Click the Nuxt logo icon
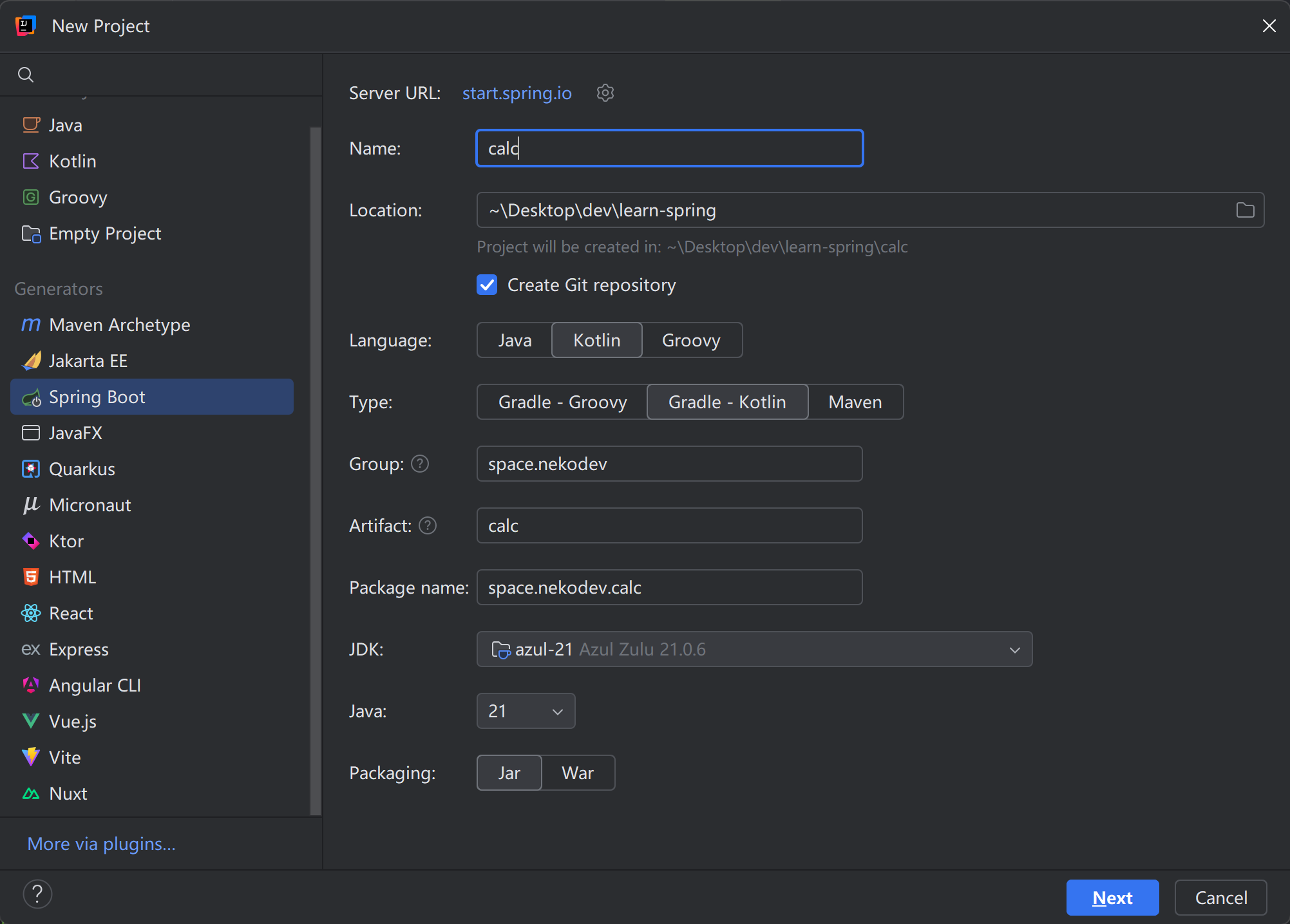Screen dimensions: 1290x924 pyautogui.click(x=31, y=794)
